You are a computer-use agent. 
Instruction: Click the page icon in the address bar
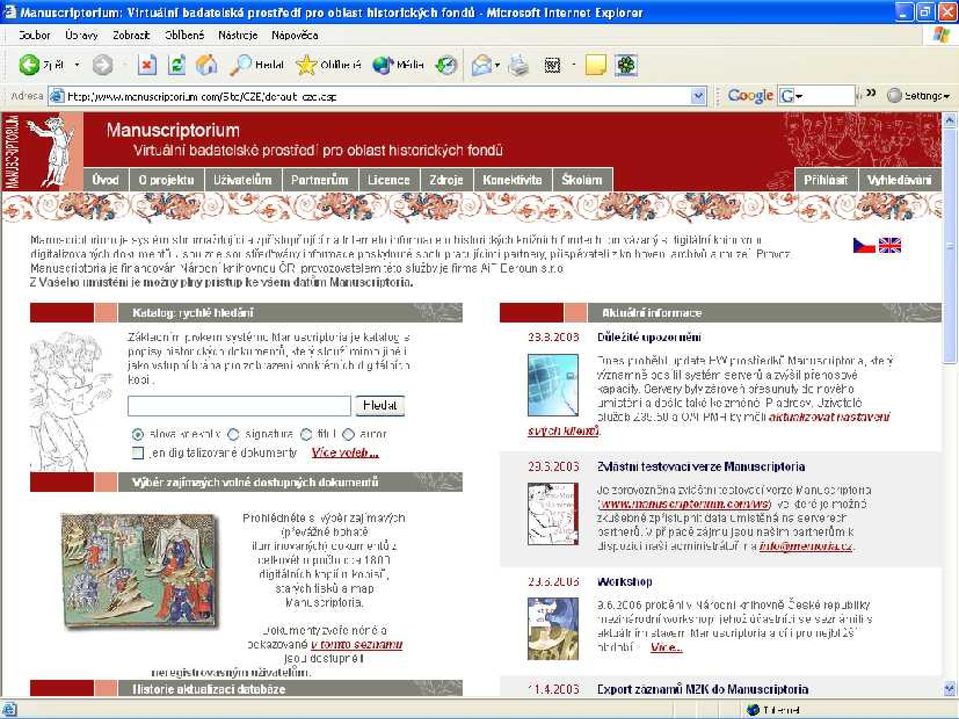click(x=57, y=97)
